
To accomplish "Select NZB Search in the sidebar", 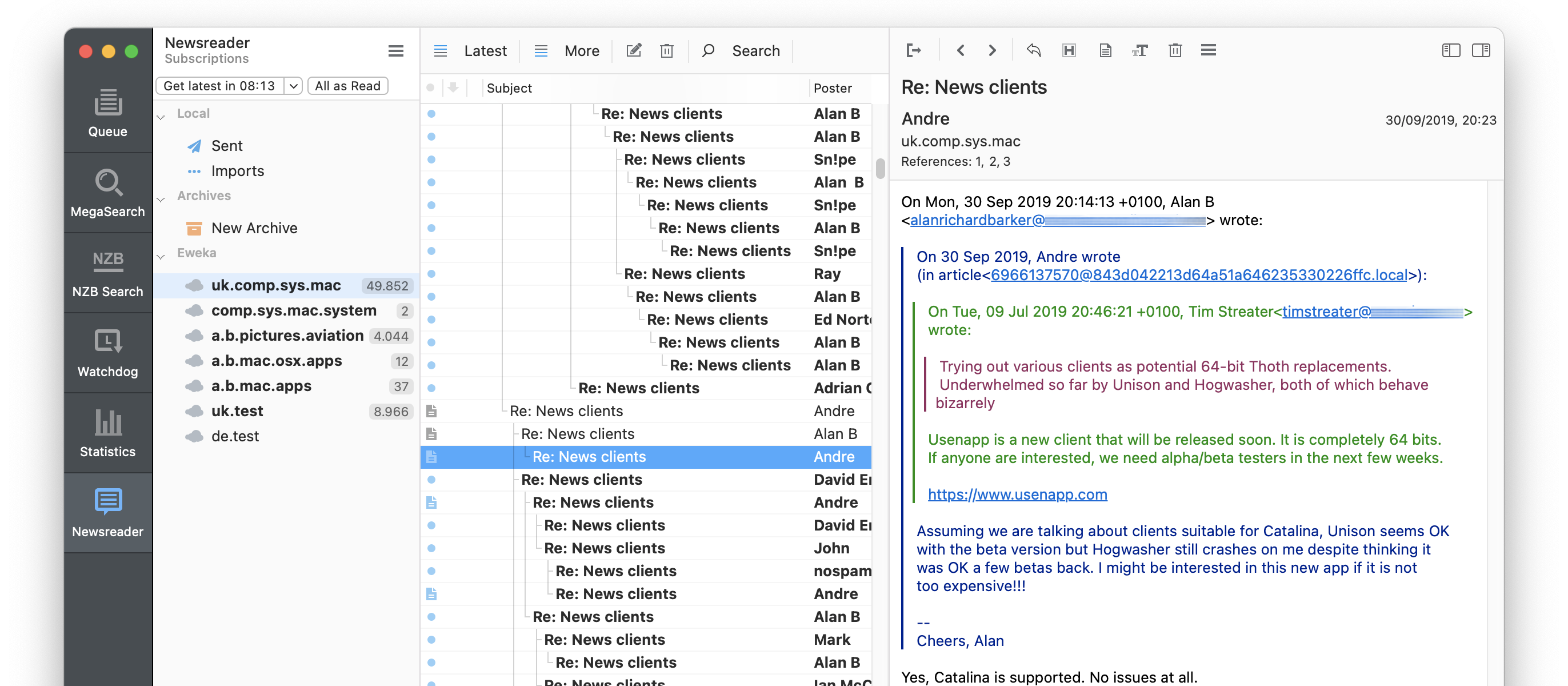I will [x=108, y=273].
